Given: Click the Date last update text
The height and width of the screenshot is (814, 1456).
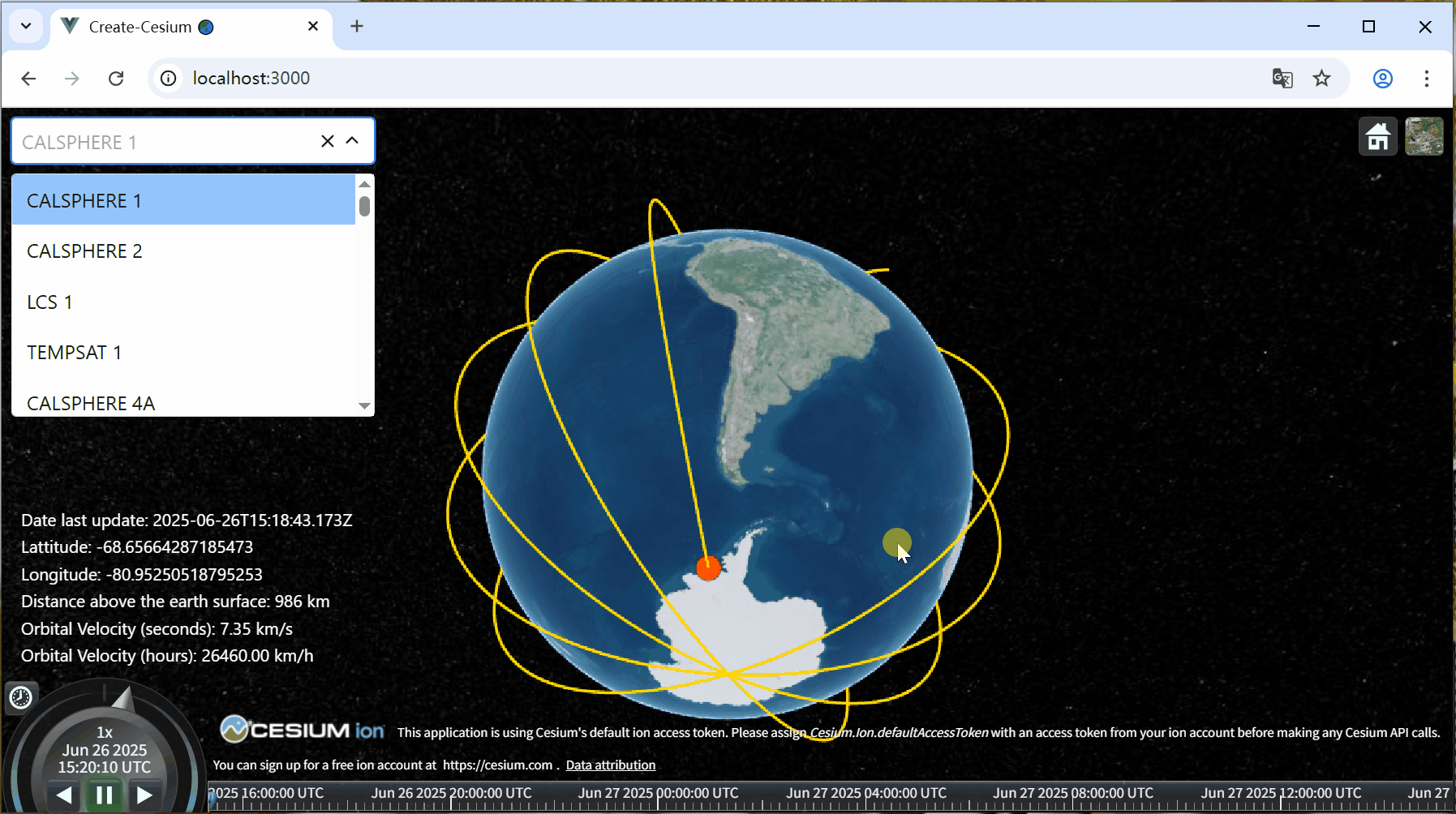Looking at the screenshot, I should [x=187, y=521].
